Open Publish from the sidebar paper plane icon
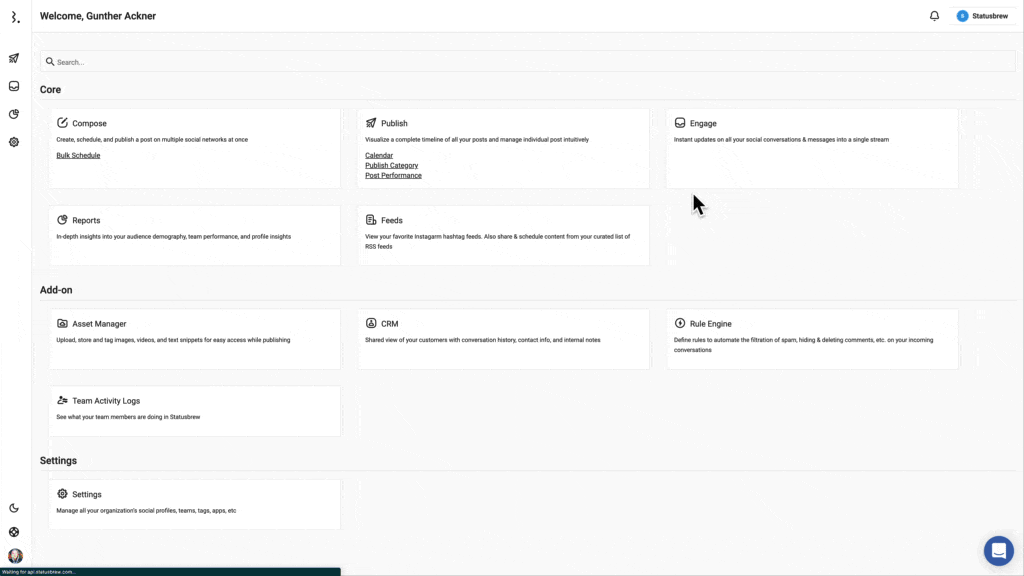The image size is (1024, 576). [14, 58]
